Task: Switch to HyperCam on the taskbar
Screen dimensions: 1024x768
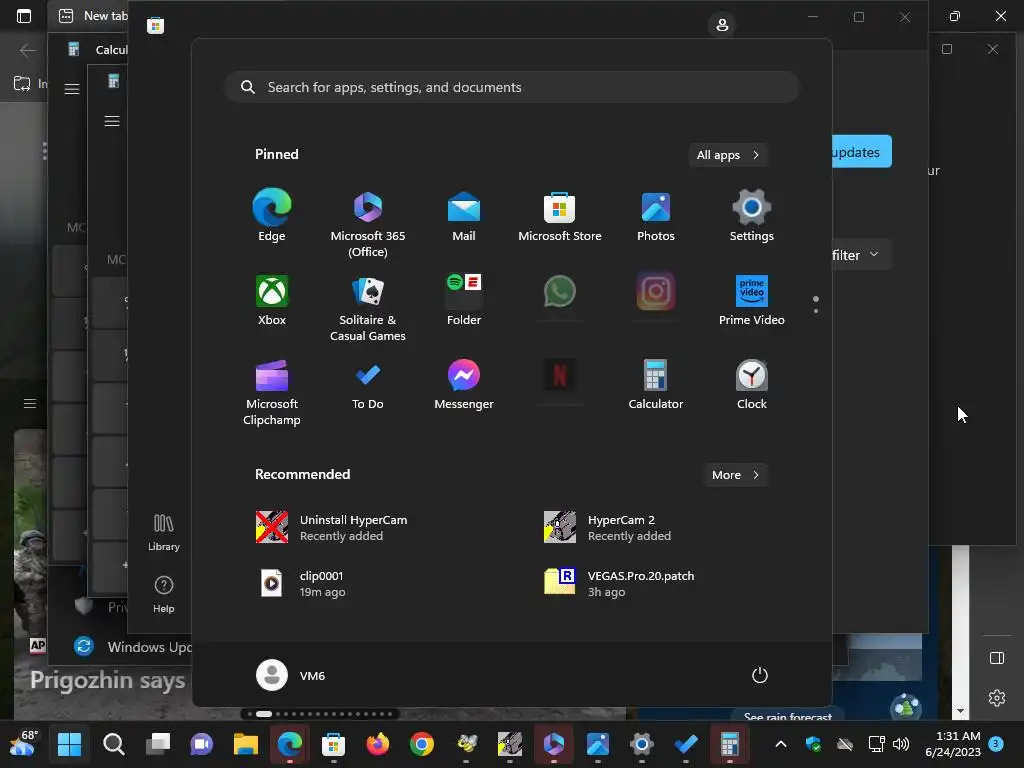Action: [510, 744]
